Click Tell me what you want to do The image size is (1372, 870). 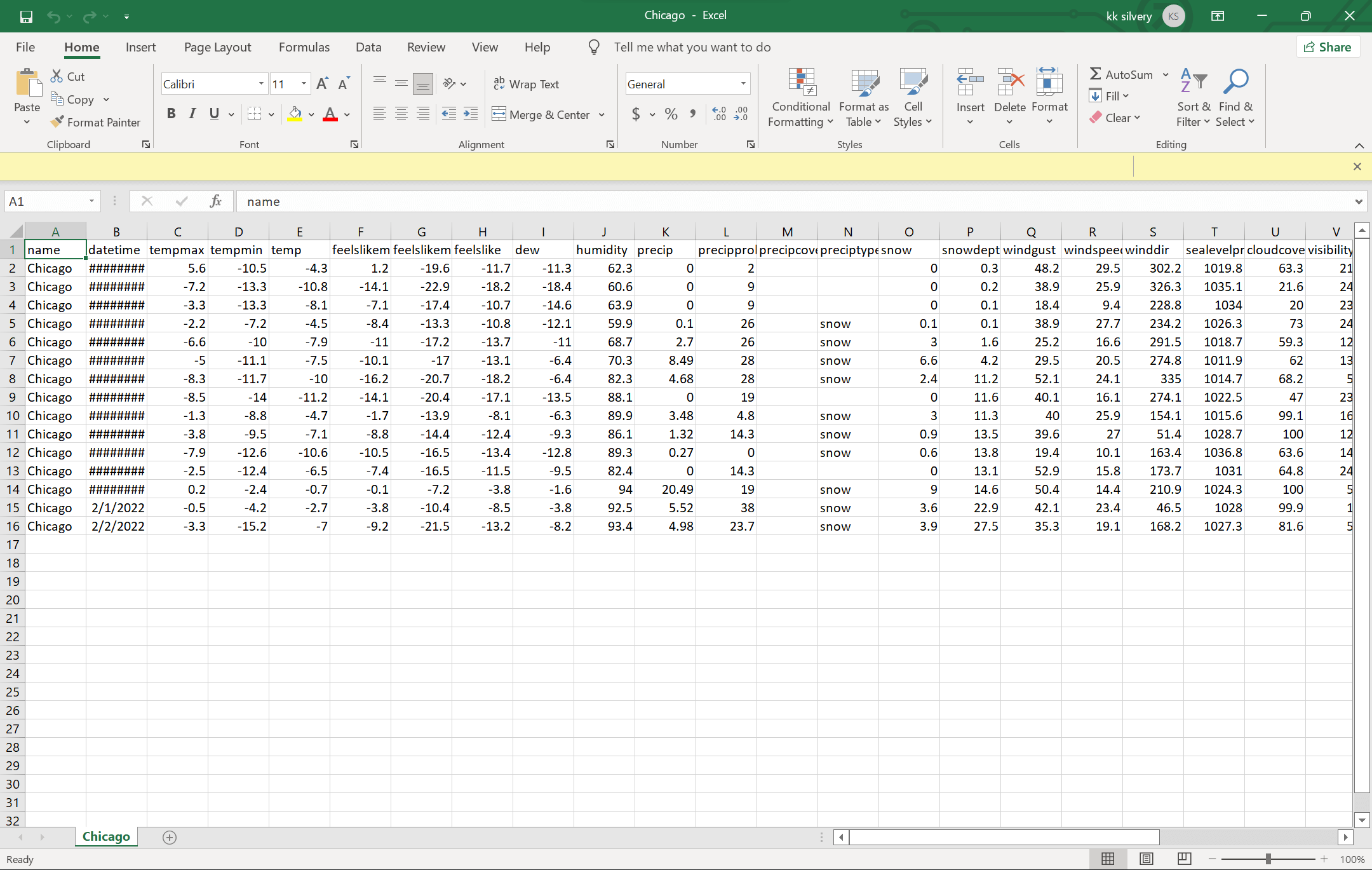tap(692, 47)
